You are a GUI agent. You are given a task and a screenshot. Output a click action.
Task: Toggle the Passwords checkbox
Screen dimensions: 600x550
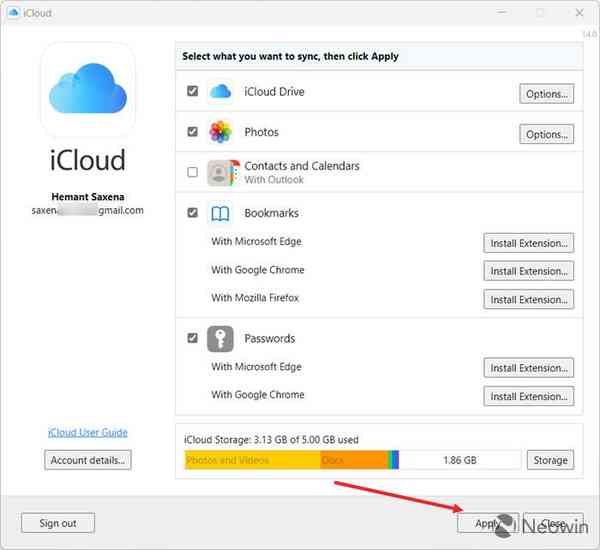pyautogui.click(x=192, y=338)
